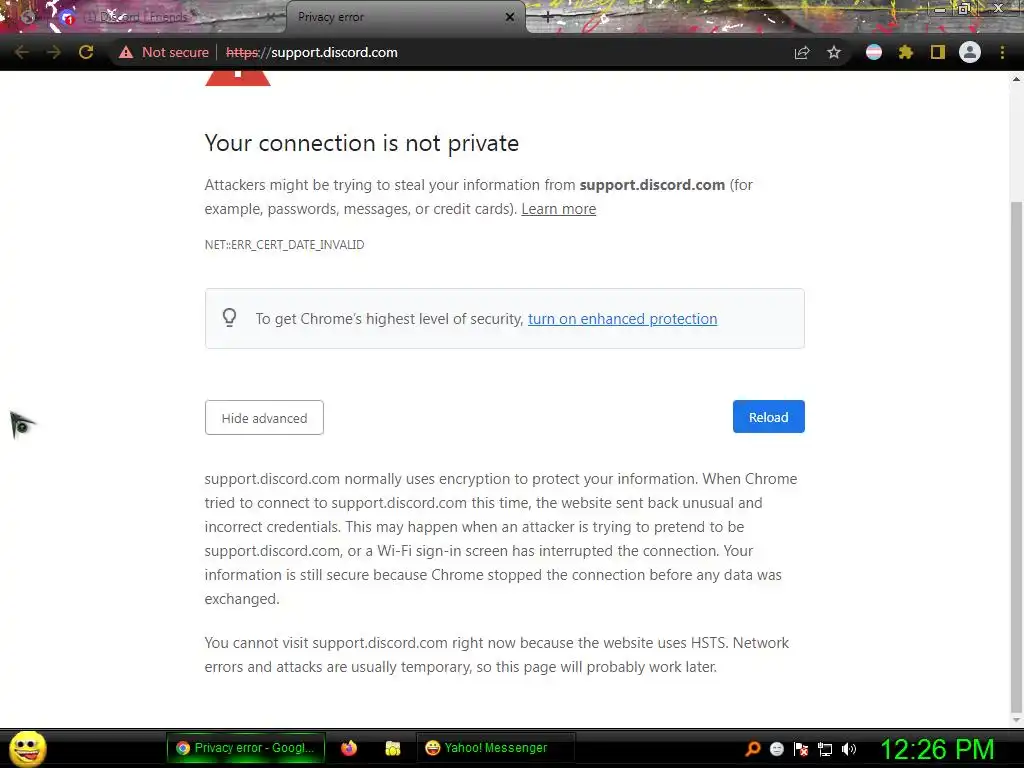
Task: Click the red warning triangle at page top
Action: (238, 78)
